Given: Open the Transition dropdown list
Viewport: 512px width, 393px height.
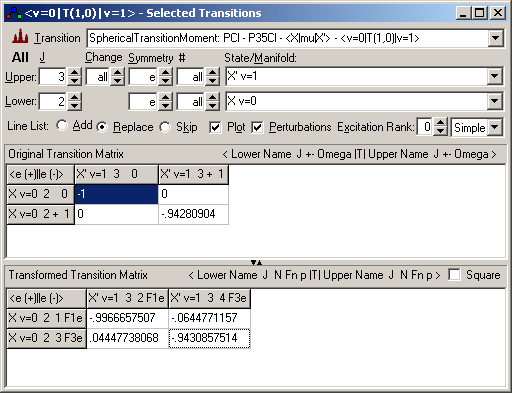Looking at the screenshot, I should (495, 38).
